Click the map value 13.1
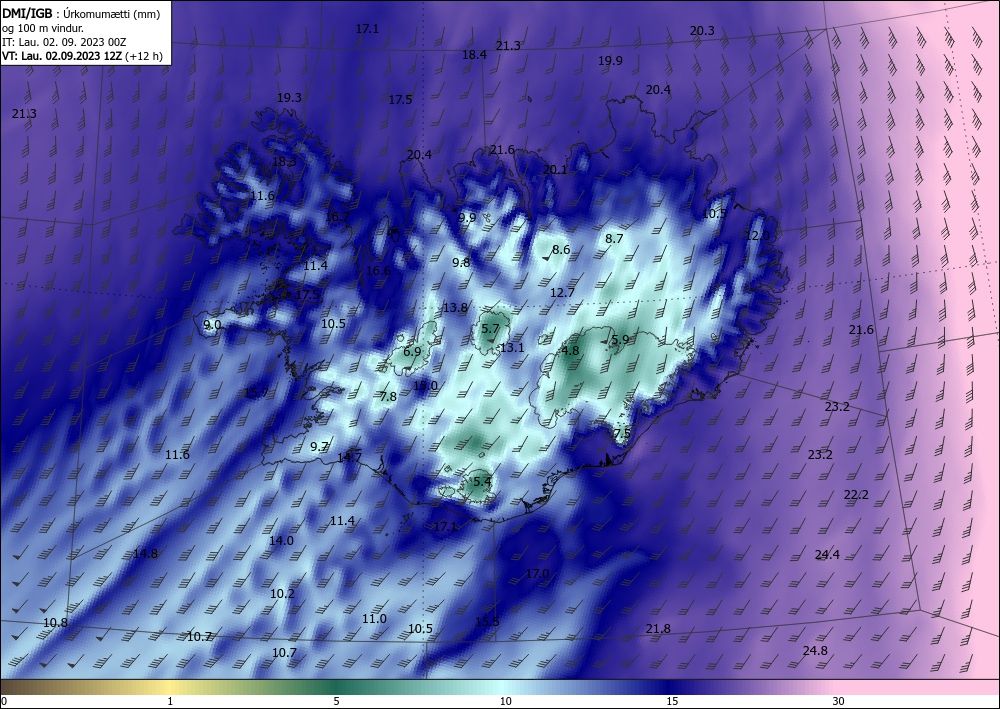Screen dimensions: 1000x709 click(512, 348)
